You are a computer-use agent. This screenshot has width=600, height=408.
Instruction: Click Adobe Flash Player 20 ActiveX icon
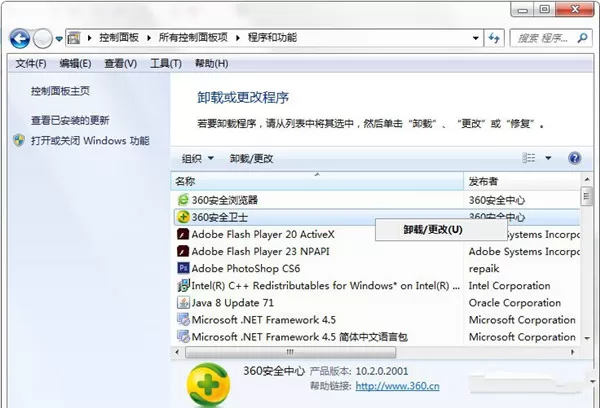[x=183, y=234]
